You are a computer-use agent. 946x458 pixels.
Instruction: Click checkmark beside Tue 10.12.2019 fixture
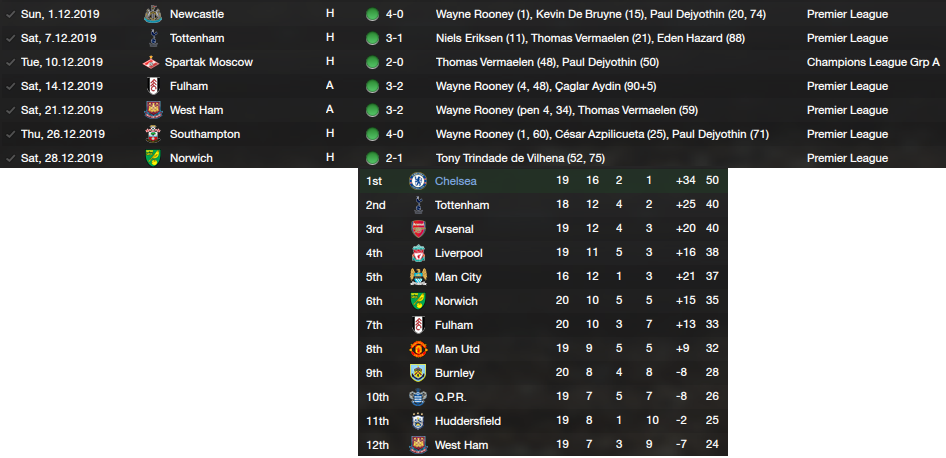[x=10, y=62]
